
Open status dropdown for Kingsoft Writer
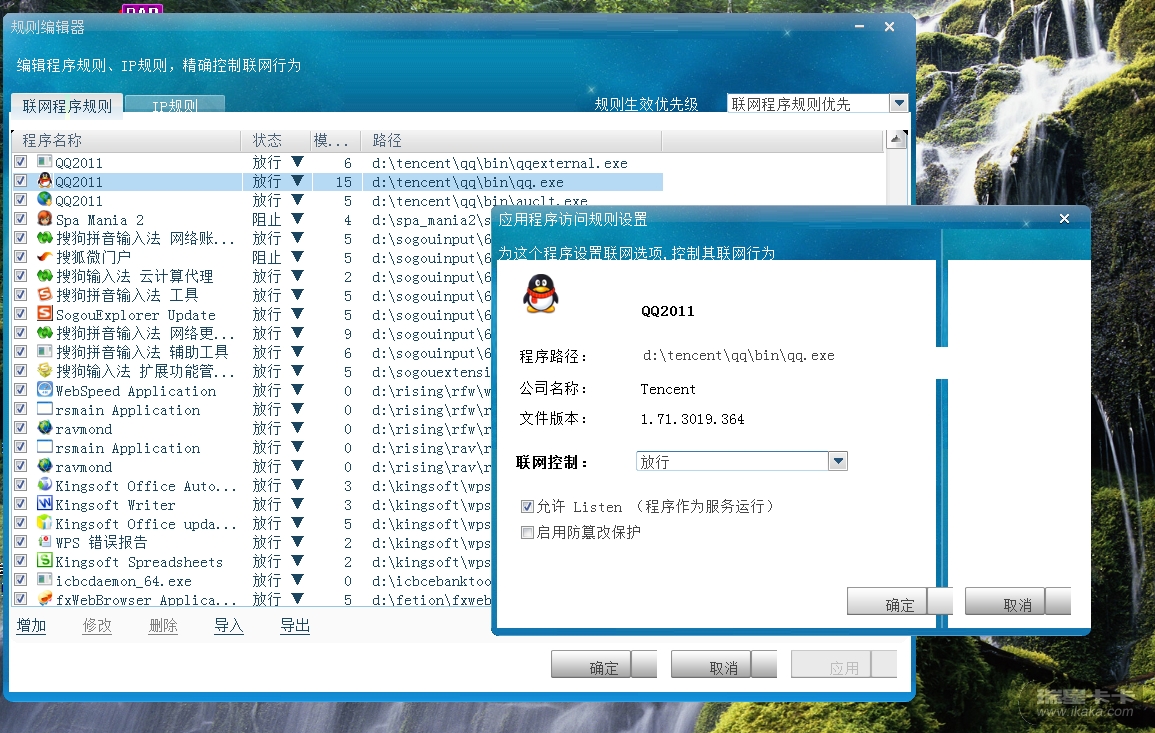[x=298, y=503]
